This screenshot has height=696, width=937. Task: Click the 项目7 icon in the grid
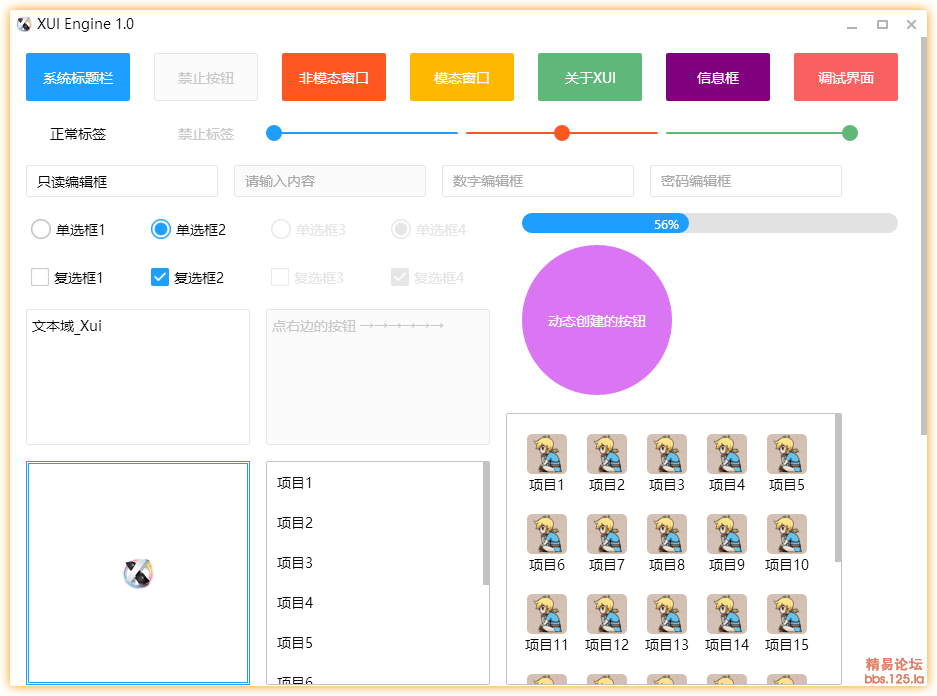click(x=607, y=534)
